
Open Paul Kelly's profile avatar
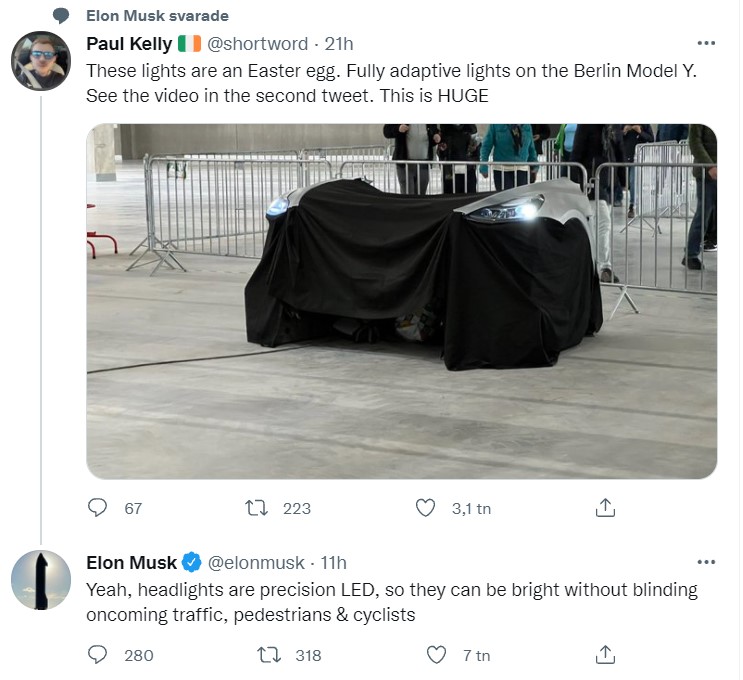click(x=40, y=61)
